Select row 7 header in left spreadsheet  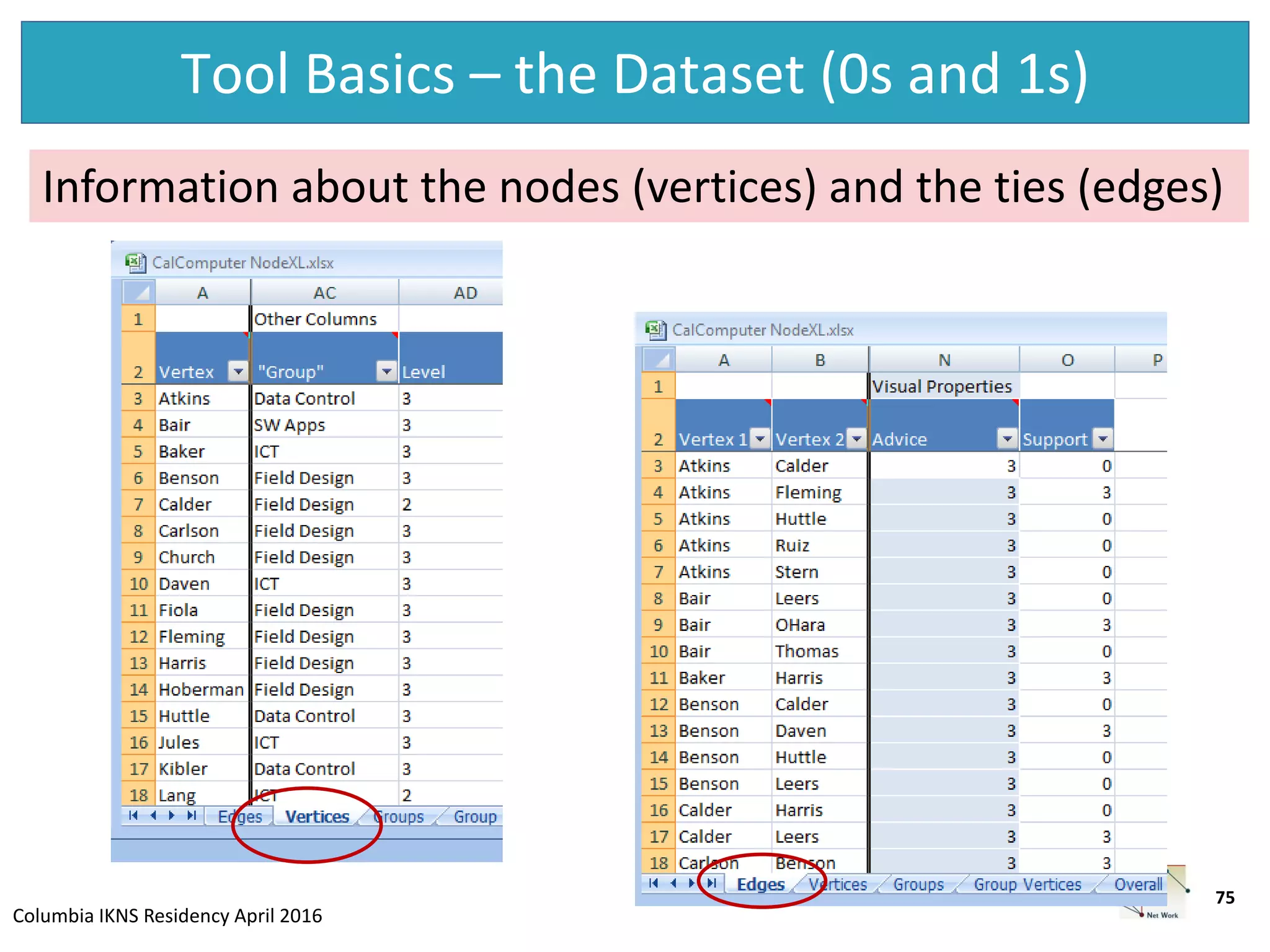coord(138,505)
